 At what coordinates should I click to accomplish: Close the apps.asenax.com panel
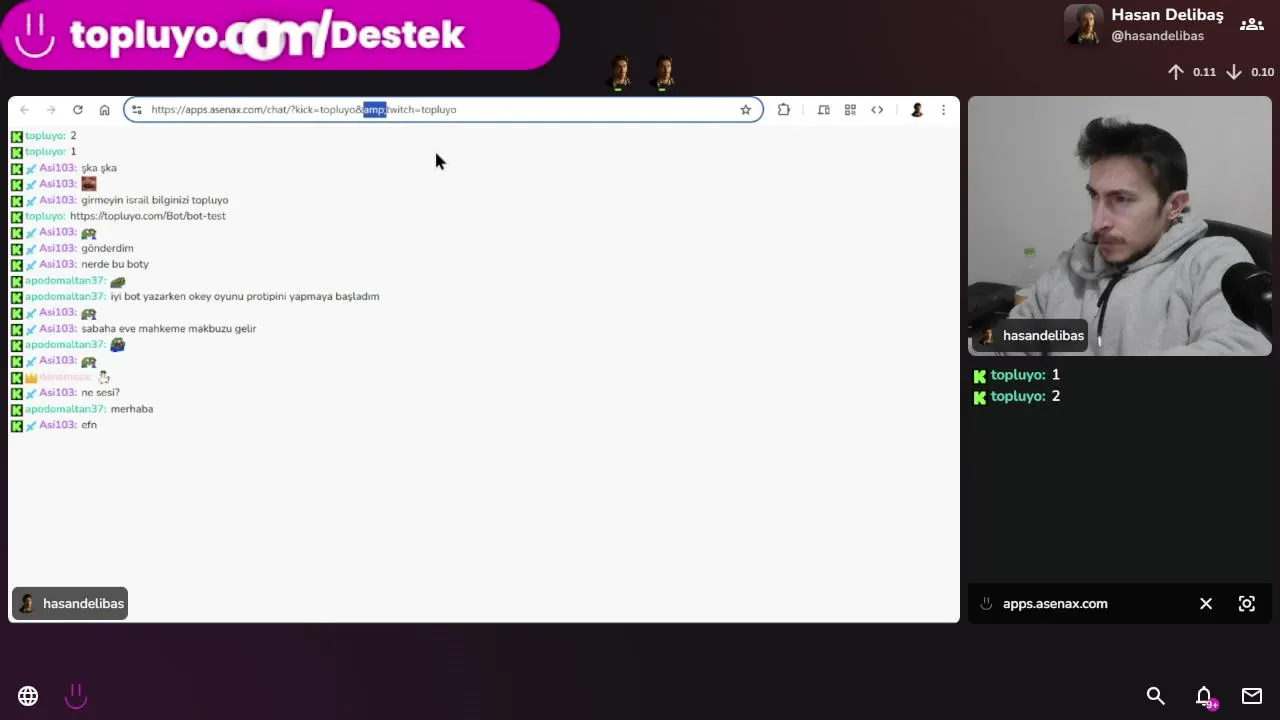1206,604
